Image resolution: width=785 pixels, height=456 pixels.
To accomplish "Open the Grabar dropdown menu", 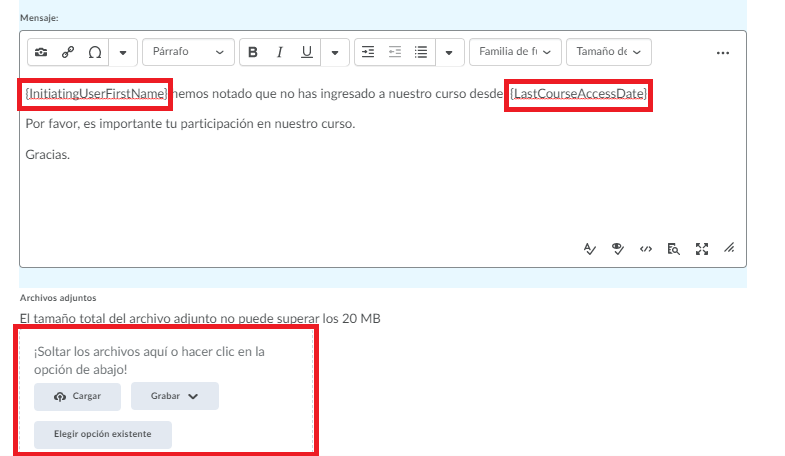I will (x=175, y=396).
